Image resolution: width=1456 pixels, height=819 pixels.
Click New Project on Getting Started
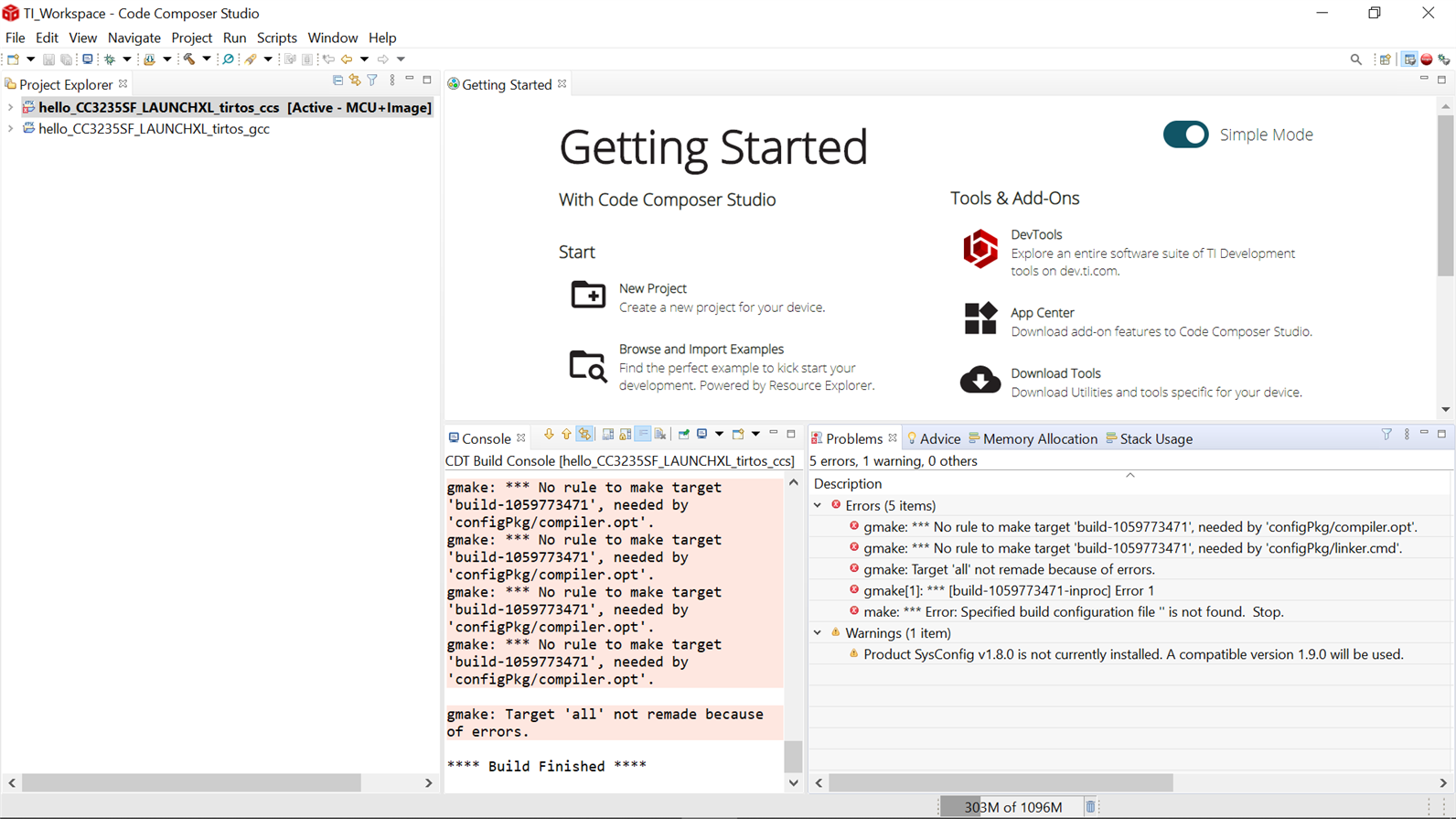(x=652, y=288)
